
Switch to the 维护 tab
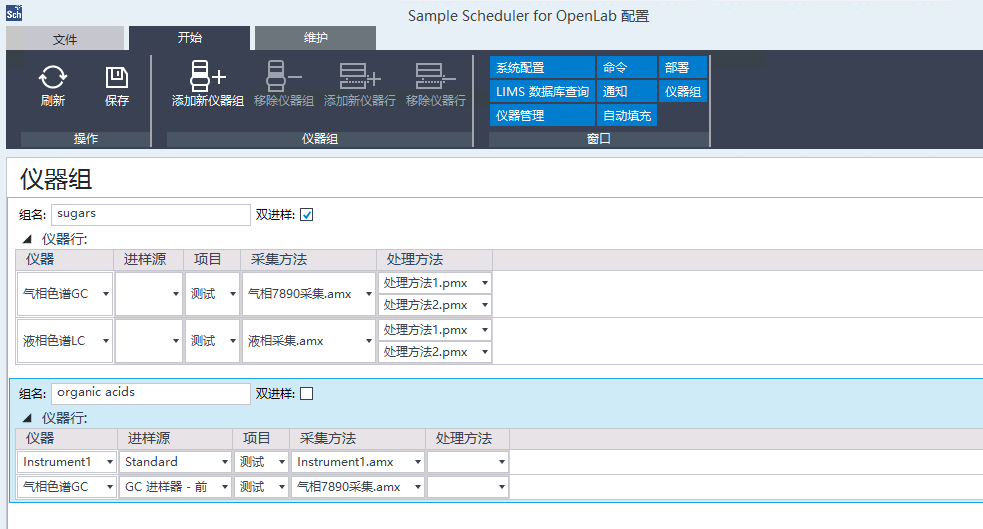(x=315, y=38)
